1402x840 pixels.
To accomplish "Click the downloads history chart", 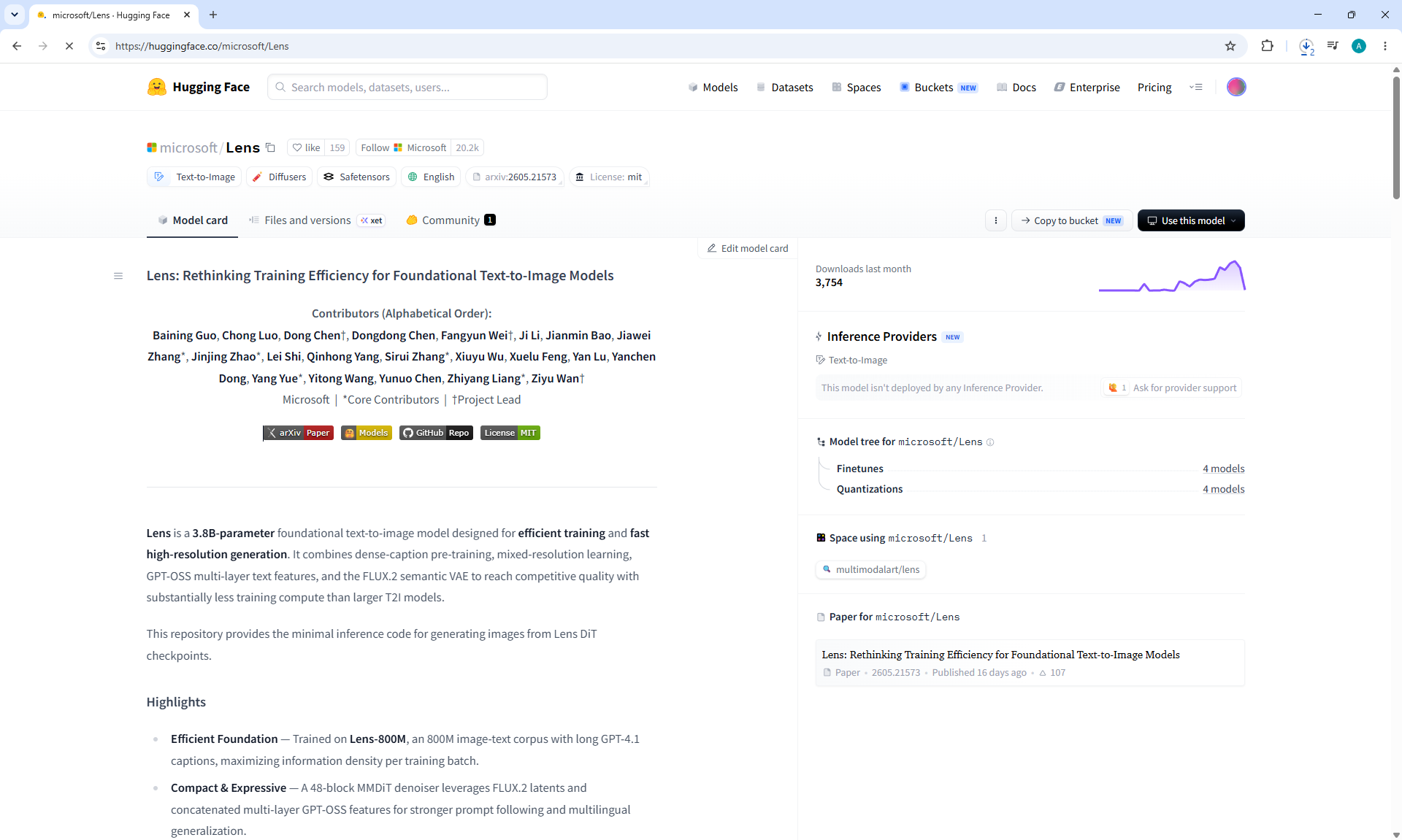I will coord(1172,276).
